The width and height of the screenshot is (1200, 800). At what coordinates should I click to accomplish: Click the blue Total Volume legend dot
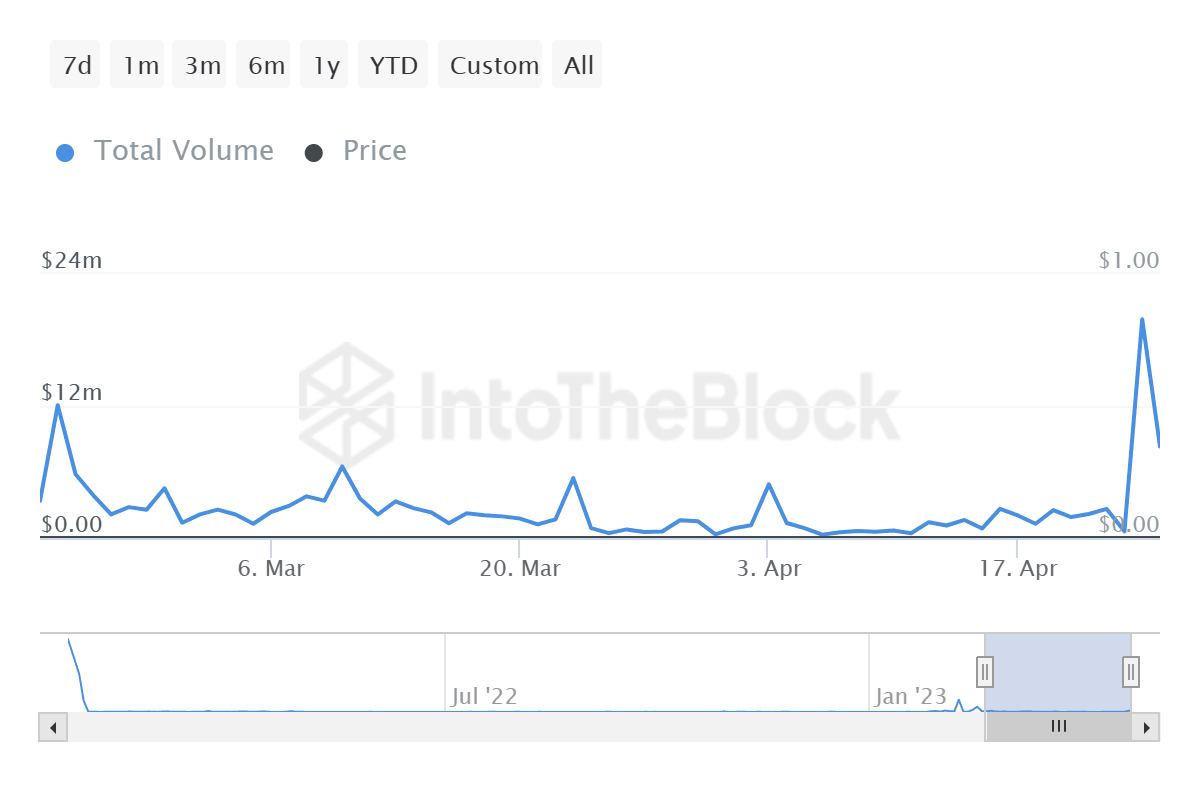point(65,150)
